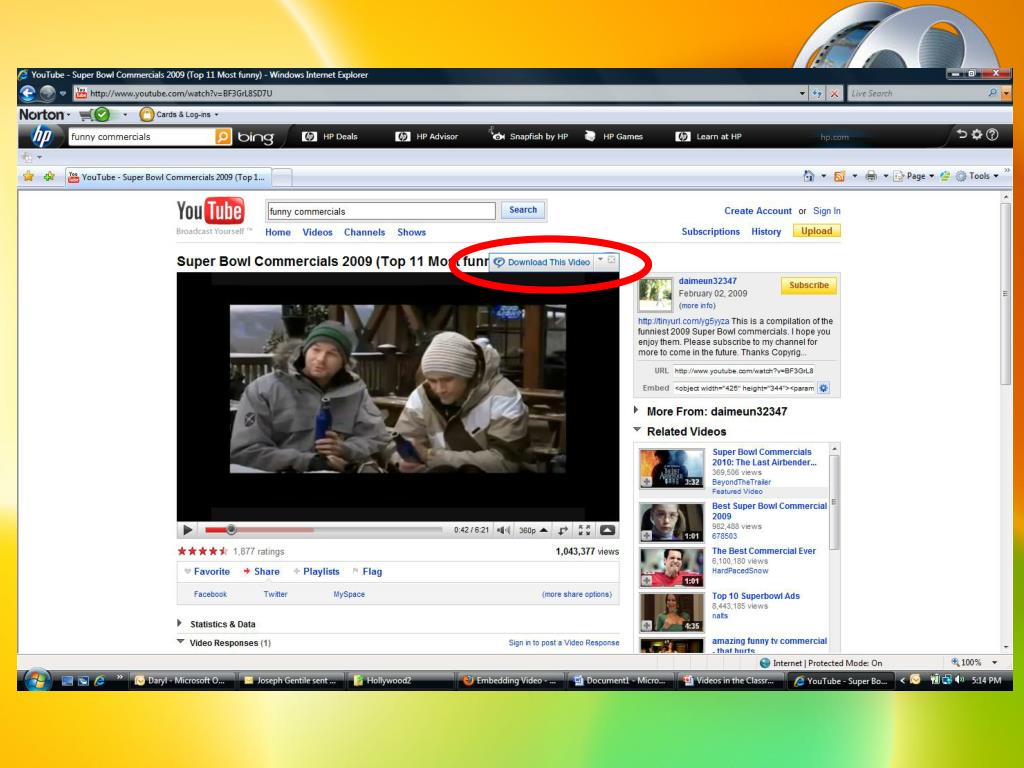Open the YouTube Shows tab
This screenshot has width=1024, height=768.
(411, 232)
